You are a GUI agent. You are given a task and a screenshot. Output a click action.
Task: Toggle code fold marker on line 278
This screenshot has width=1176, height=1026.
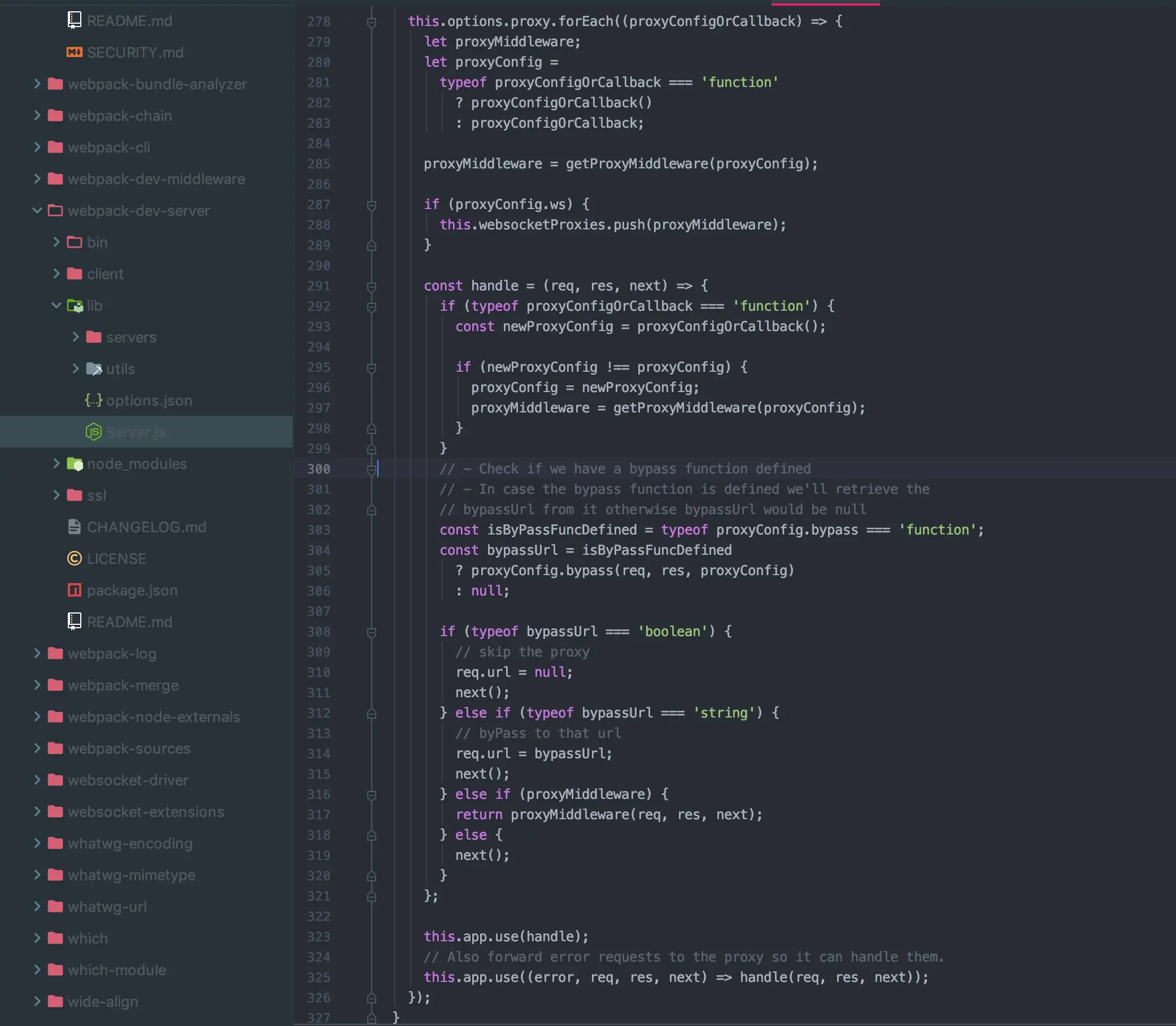372,22
